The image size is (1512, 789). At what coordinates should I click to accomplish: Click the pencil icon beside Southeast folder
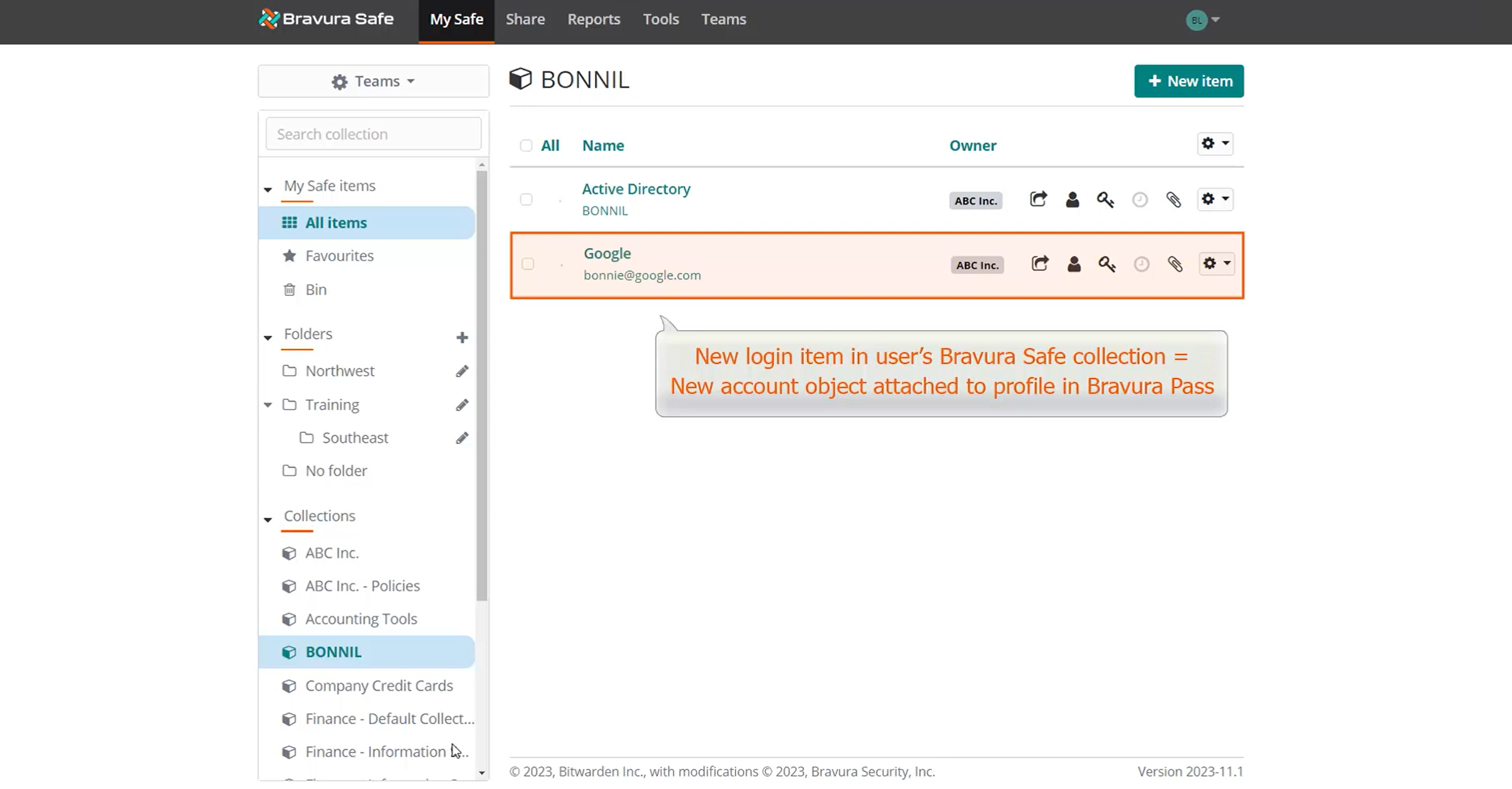coord(462,438)
